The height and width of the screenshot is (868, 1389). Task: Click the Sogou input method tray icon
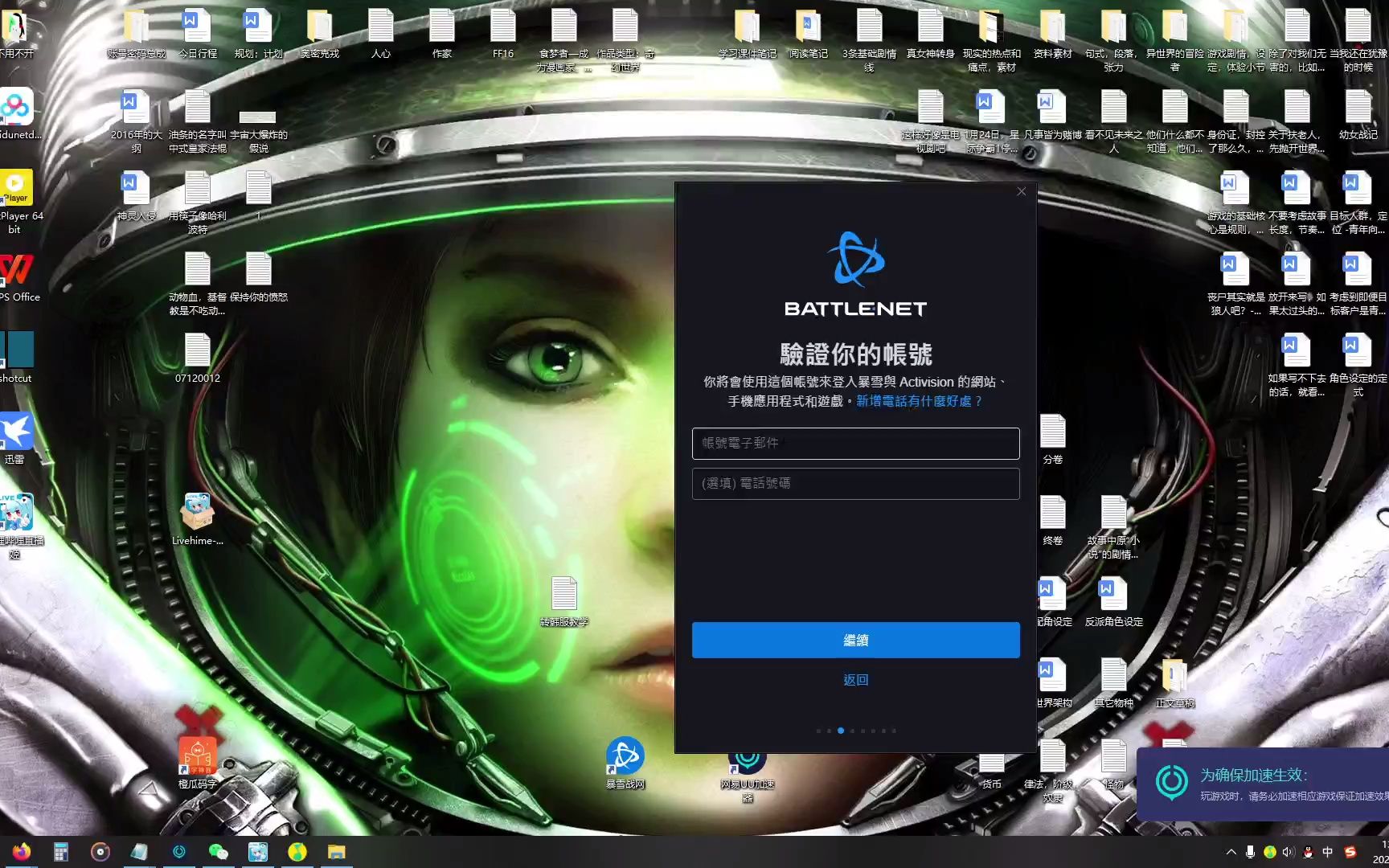(1350, 852)
